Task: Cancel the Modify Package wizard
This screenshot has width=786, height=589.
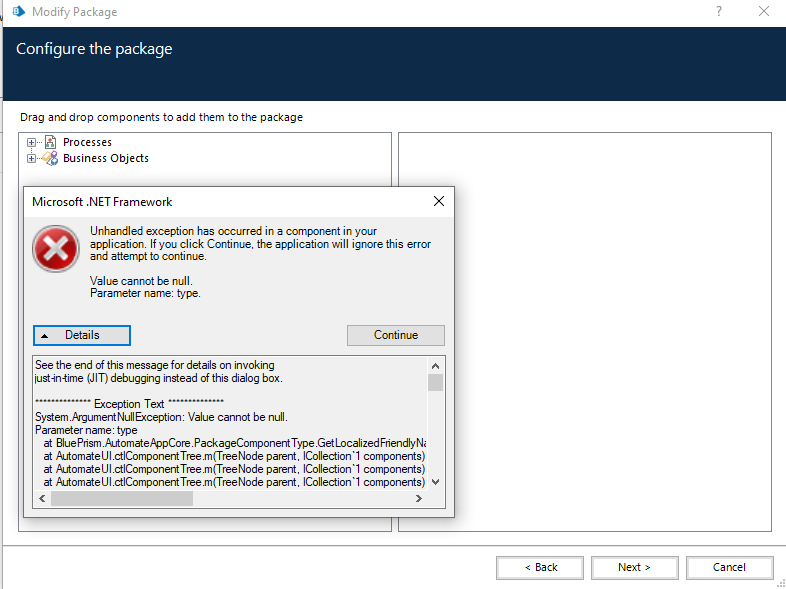Action: pyautogui.click(x=729, y=567)
